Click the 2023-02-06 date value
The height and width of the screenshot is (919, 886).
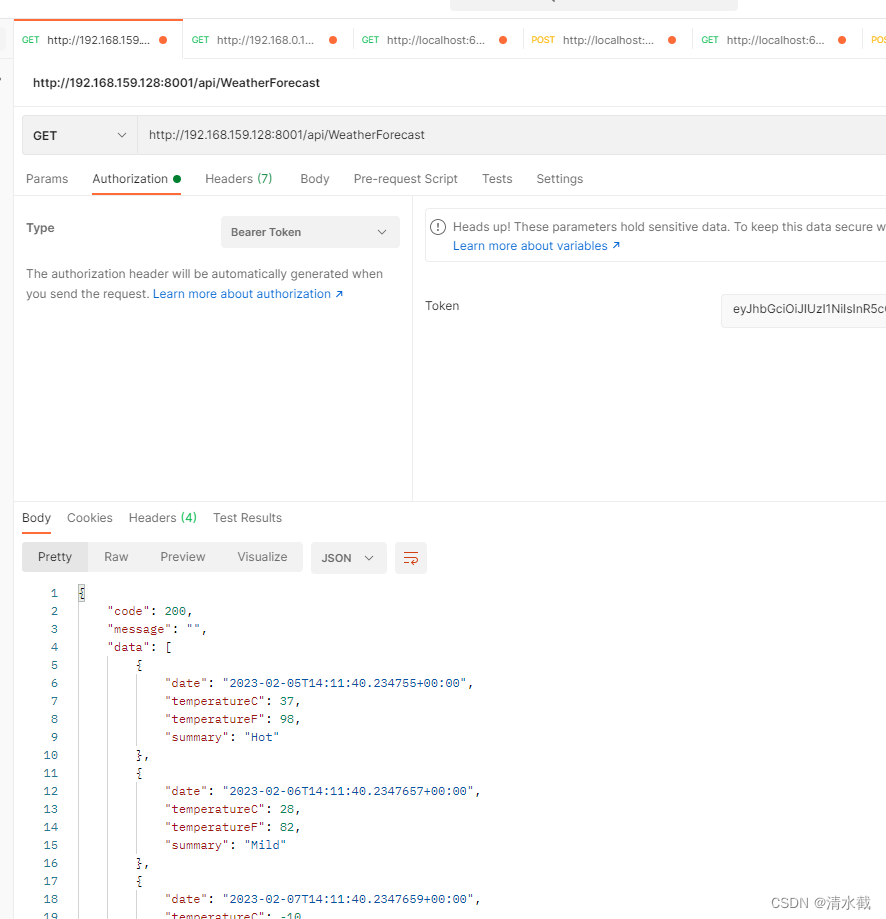(x=348, y=791)
